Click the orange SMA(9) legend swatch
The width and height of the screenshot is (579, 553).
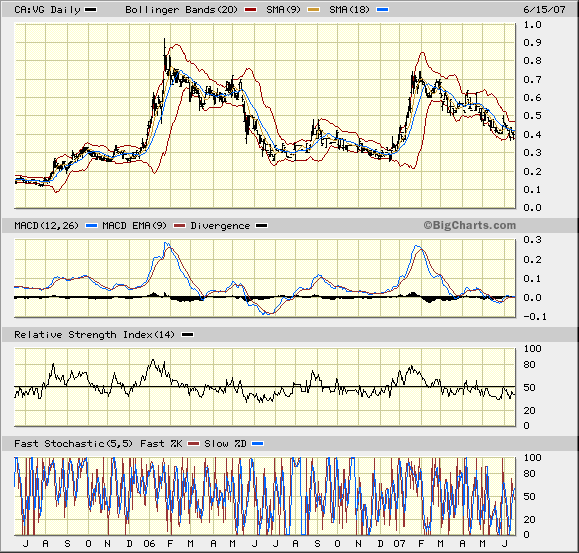pos(314,10)
